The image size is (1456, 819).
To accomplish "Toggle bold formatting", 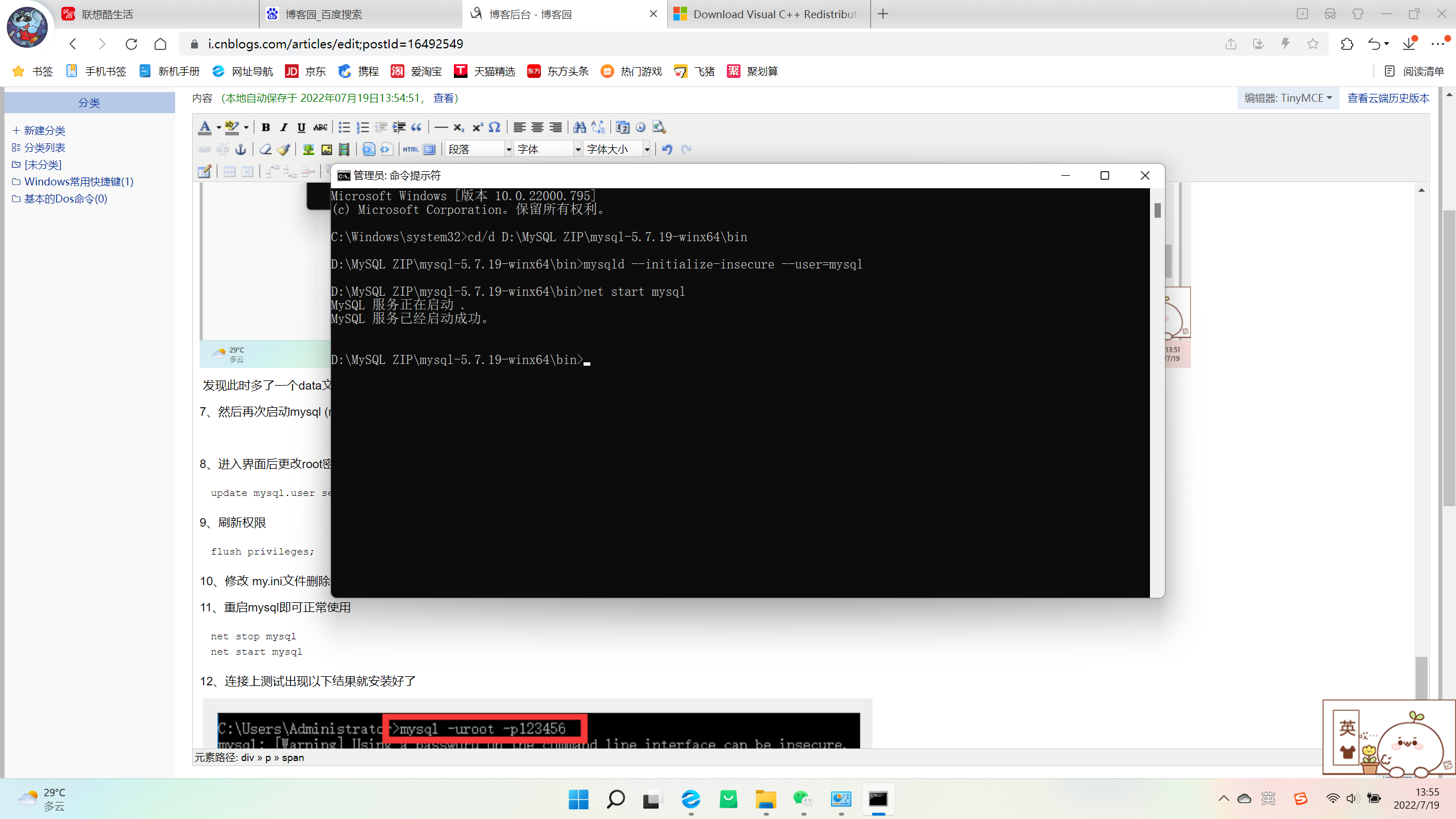I will [x=265, y=127].
